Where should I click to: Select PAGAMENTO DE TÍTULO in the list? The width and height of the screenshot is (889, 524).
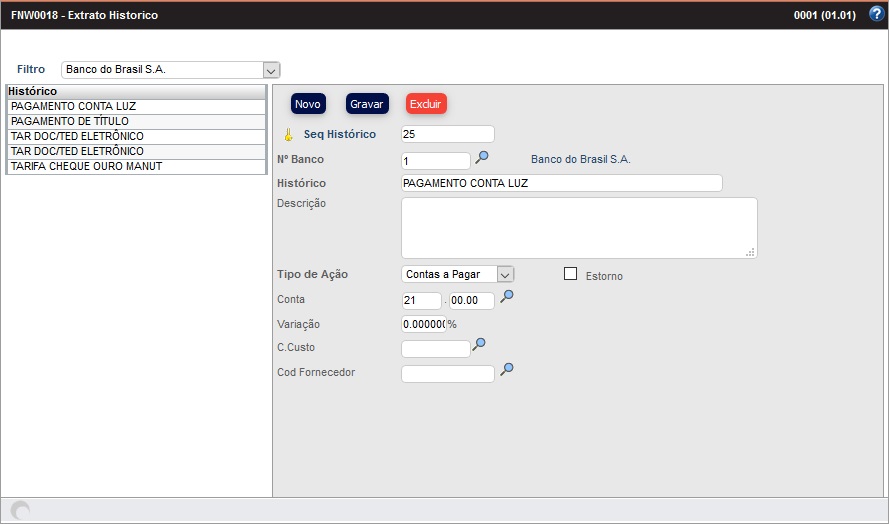pyautogui.click(x=135, y=121)
